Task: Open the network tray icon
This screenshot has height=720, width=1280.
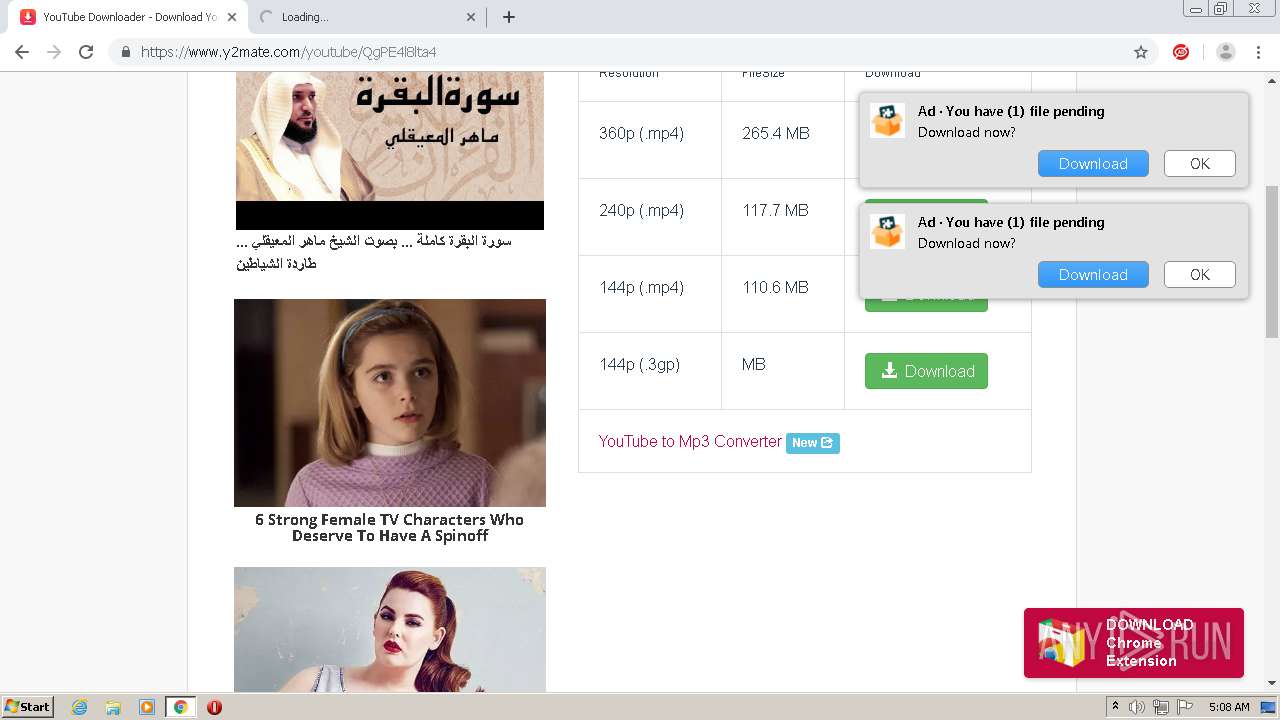Action: pyautogui.click(x=1161, y=707)
